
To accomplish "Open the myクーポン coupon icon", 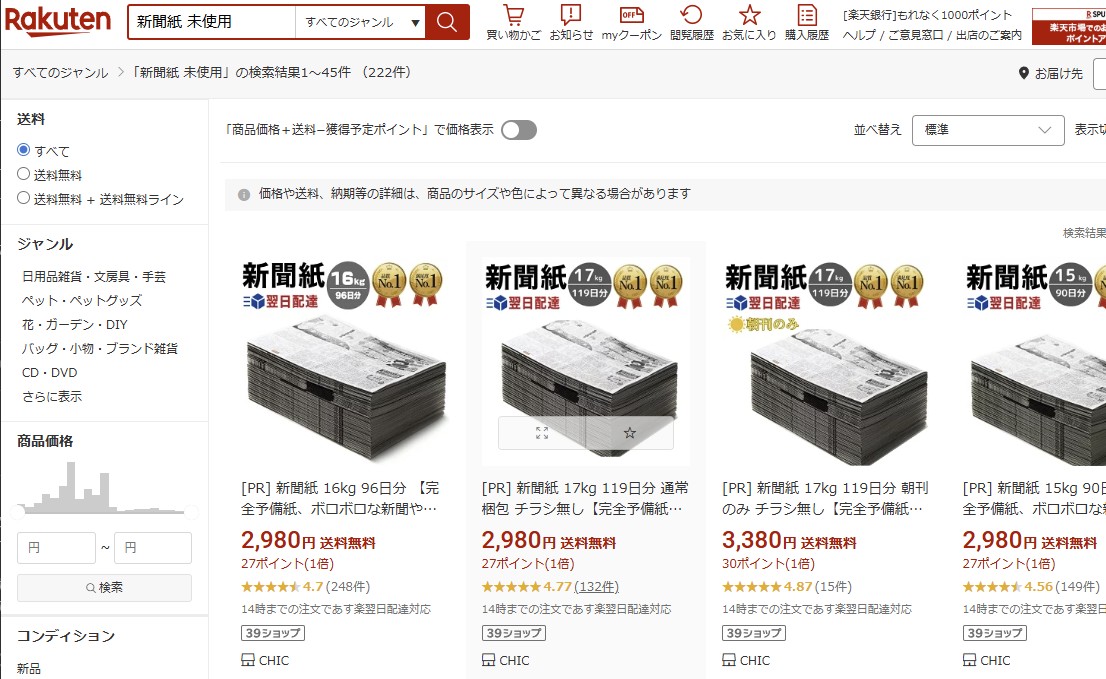I will [631, 22].
